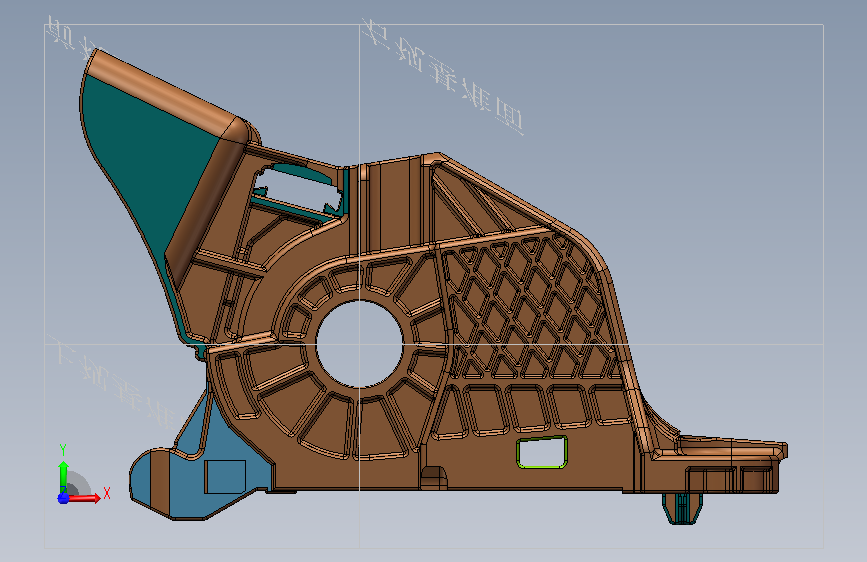
Task: Select the small rounded boss on the bottom edge
Action: (x=434, y=478)
